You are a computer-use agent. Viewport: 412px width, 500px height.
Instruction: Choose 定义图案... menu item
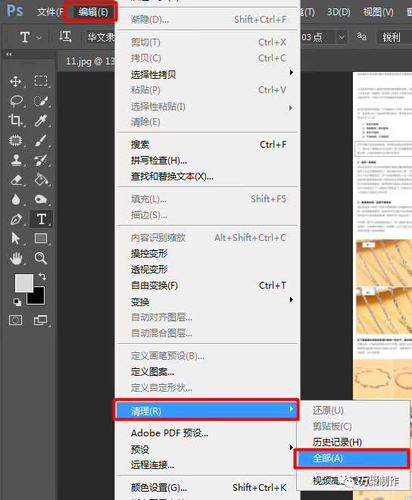208,372
